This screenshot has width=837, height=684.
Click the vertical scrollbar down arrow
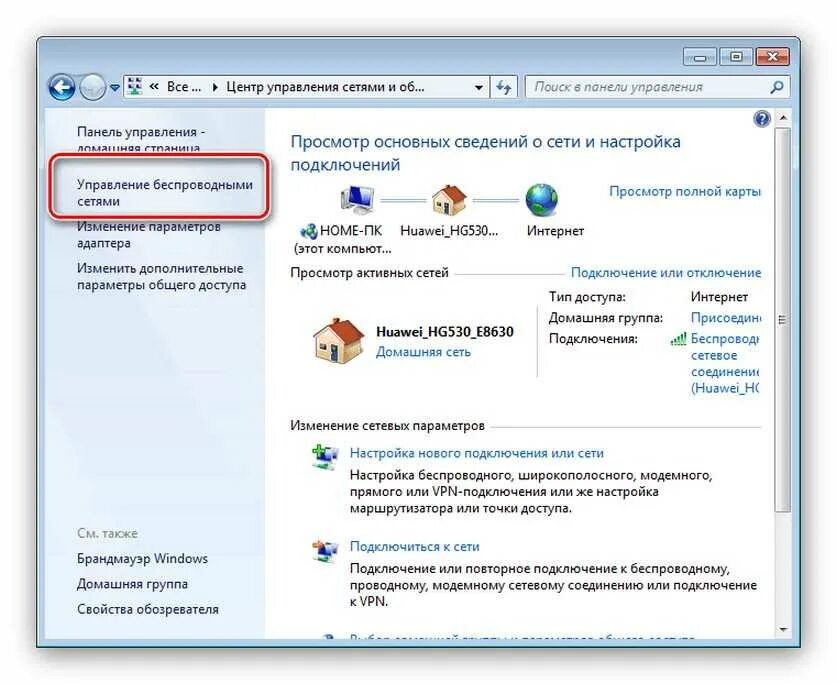(783, 630)
